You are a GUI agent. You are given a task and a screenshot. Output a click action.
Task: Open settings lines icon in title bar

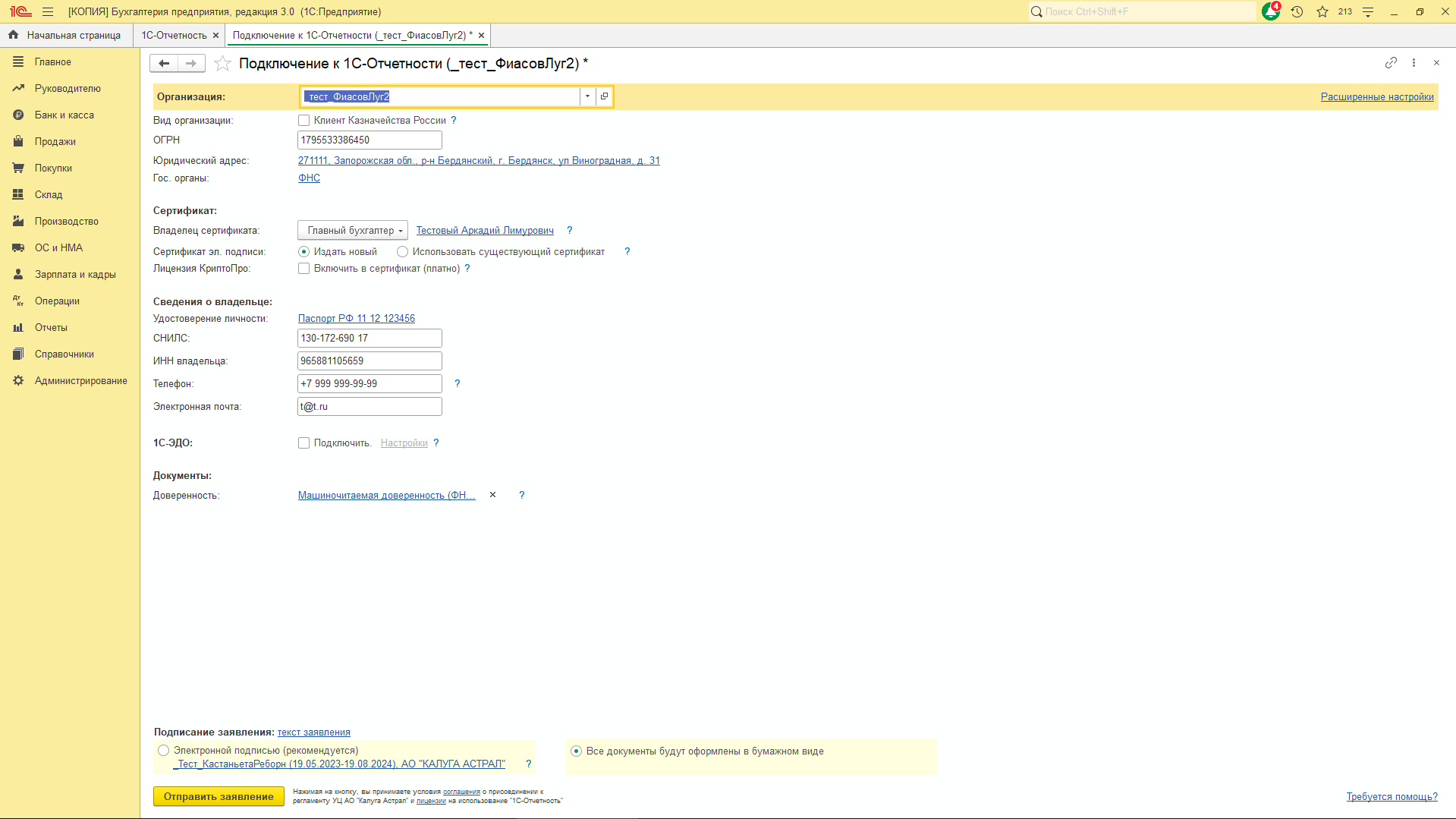(x=1368, y=11)
